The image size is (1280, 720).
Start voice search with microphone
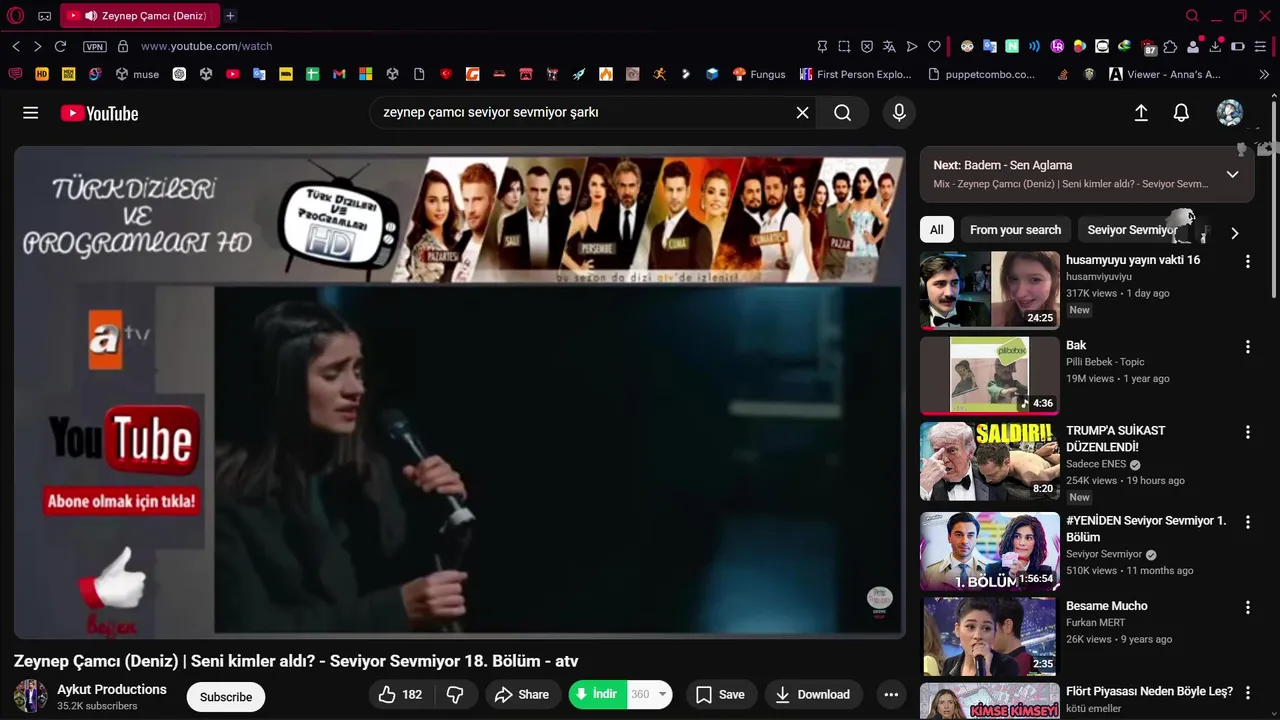click(899, 113)
